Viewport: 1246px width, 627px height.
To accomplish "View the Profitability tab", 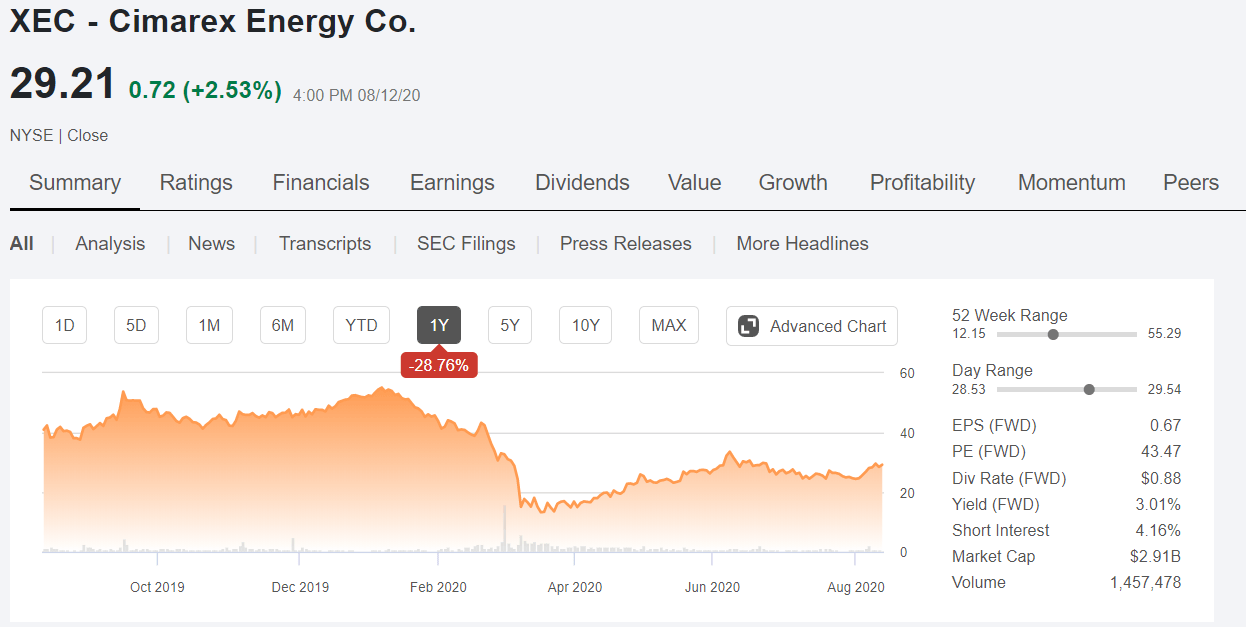I will click(922, 183).
